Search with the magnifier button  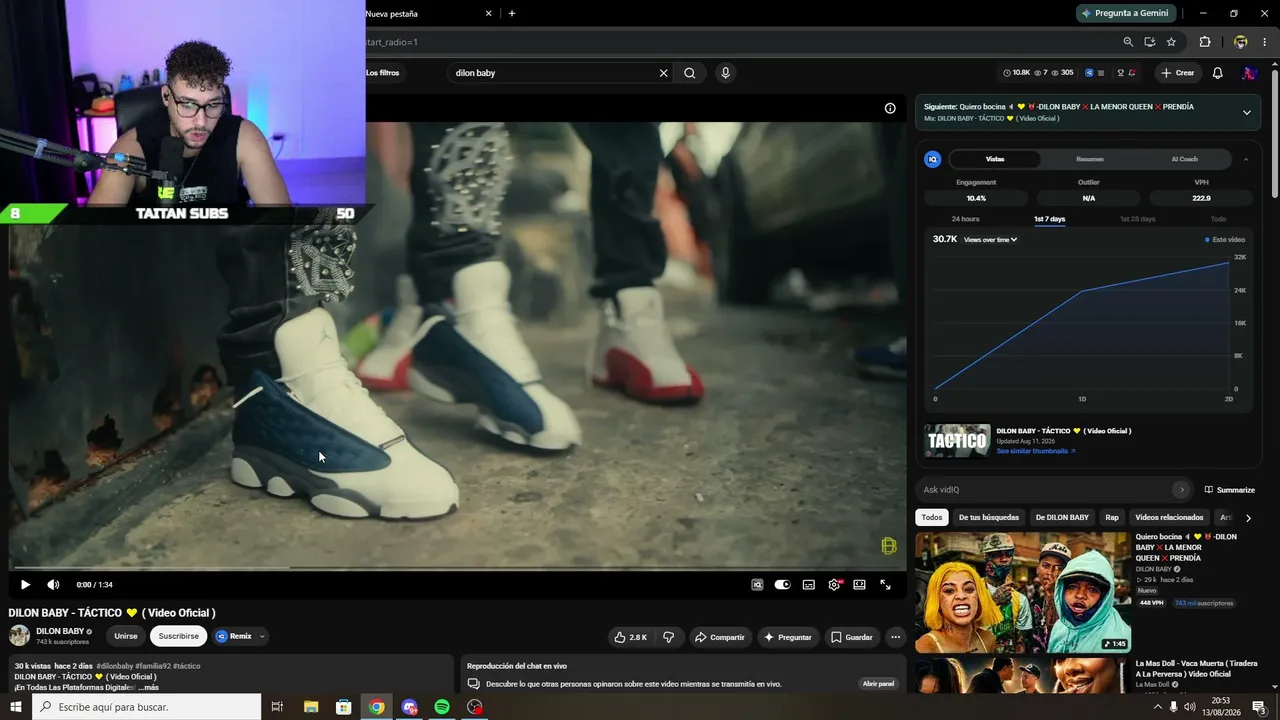click(x=690, y=73)
